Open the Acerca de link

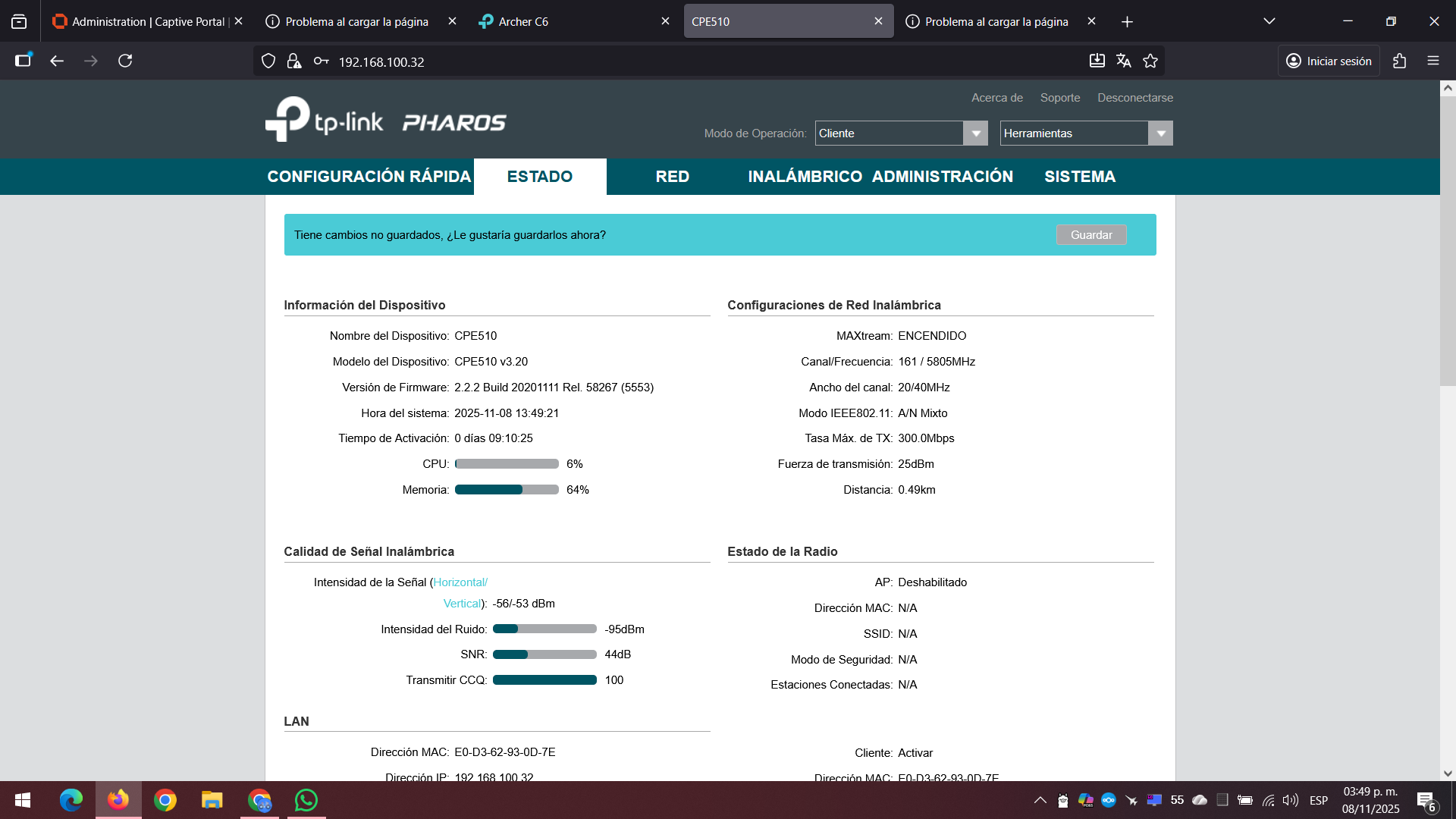pos(997,98)
